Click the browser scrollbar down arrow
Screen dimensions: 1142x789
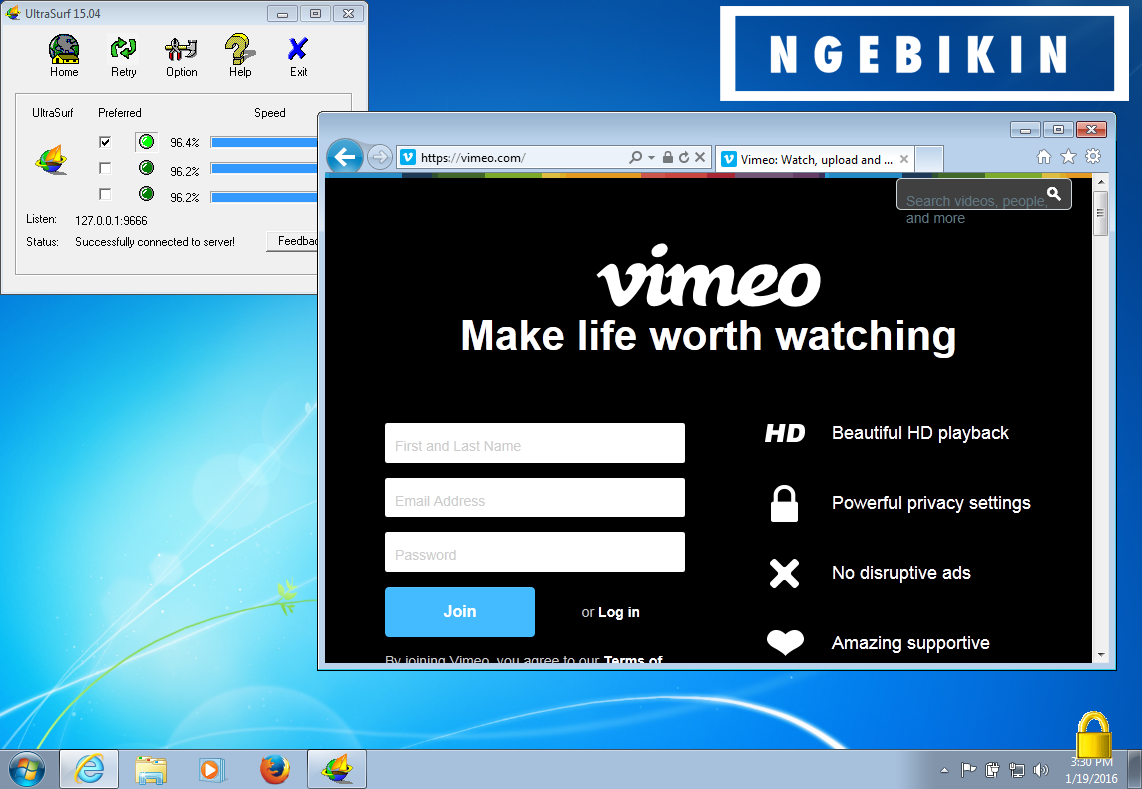tap(1100, 655)
